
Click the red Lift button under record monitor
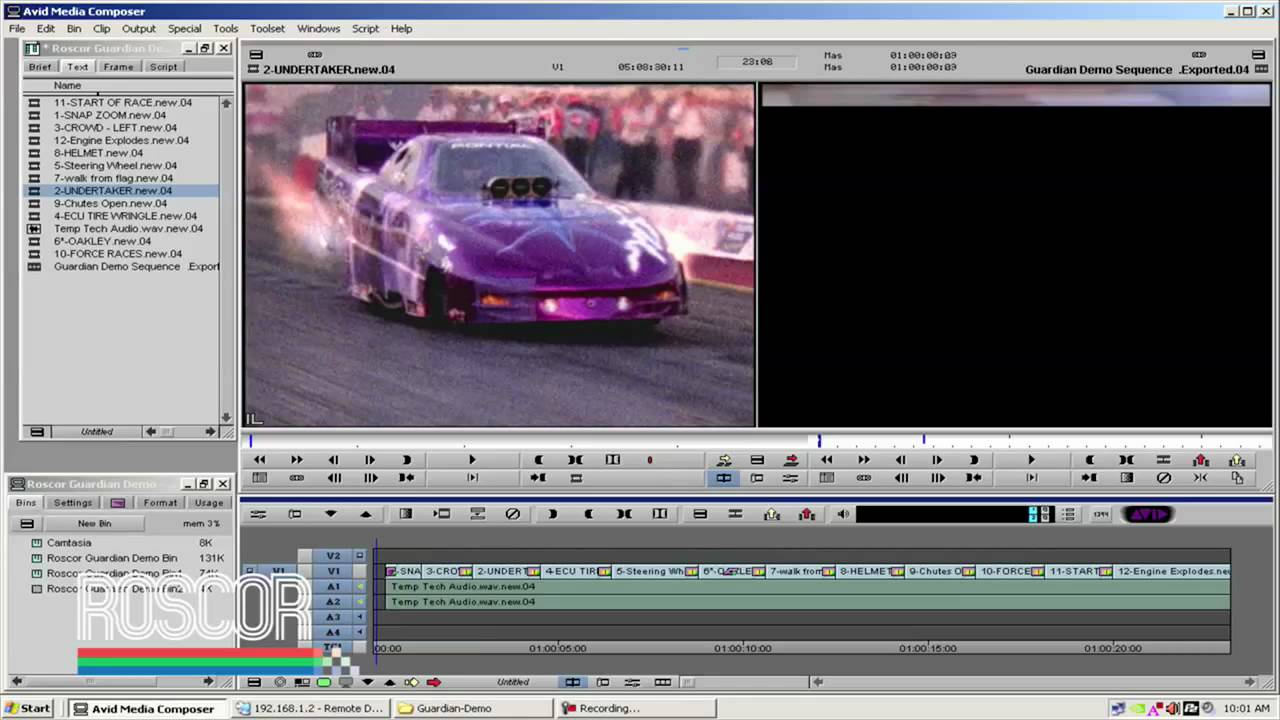click(1201, 460)
